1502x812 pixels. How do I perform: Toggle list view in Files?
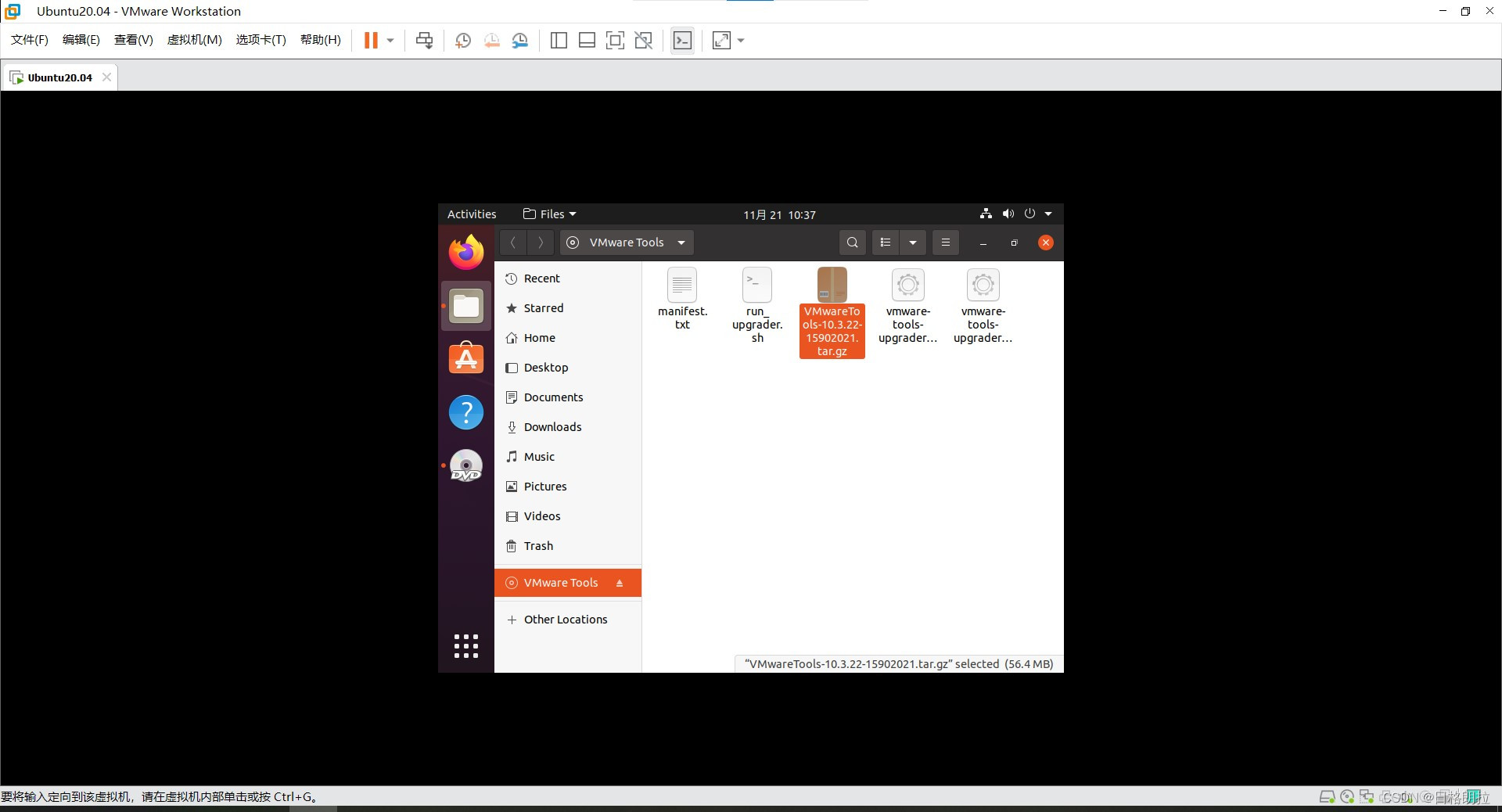(886, 243)
